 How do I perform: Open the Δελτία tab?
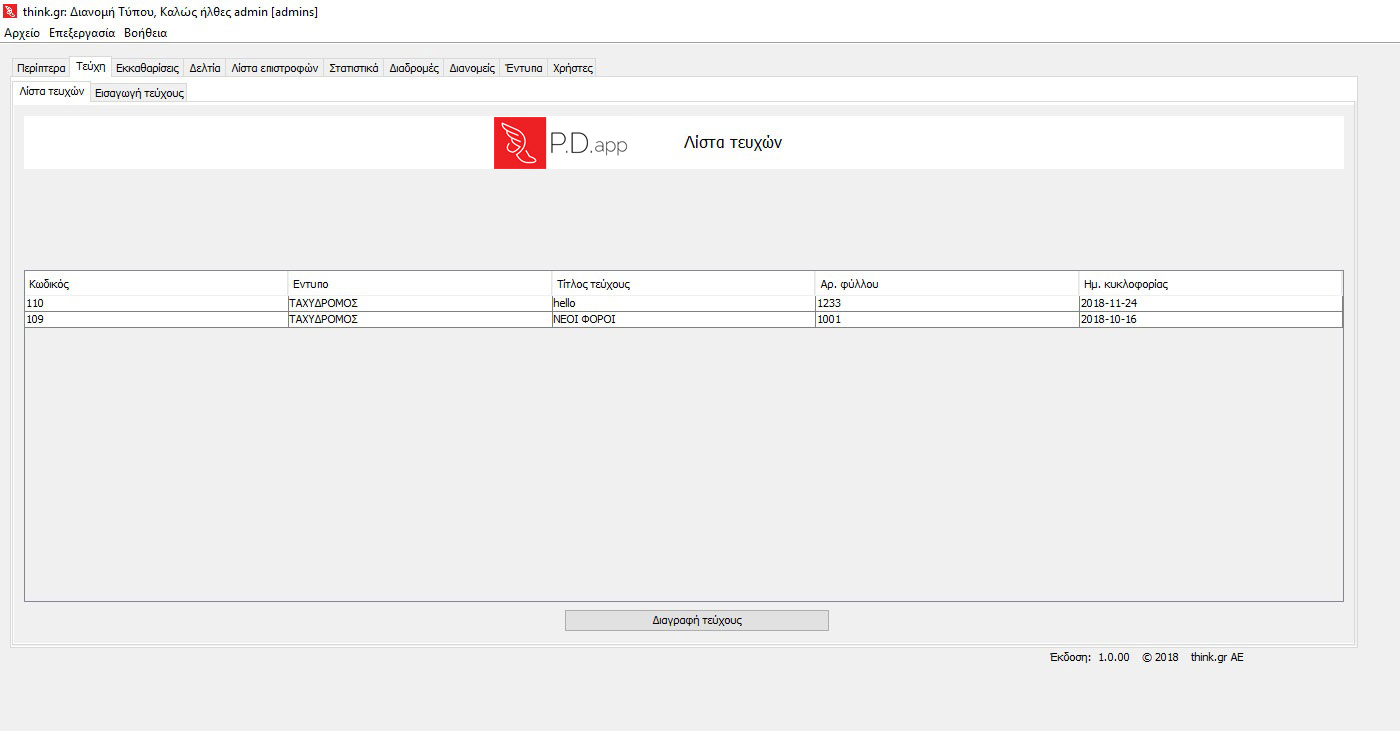point(205,69)
